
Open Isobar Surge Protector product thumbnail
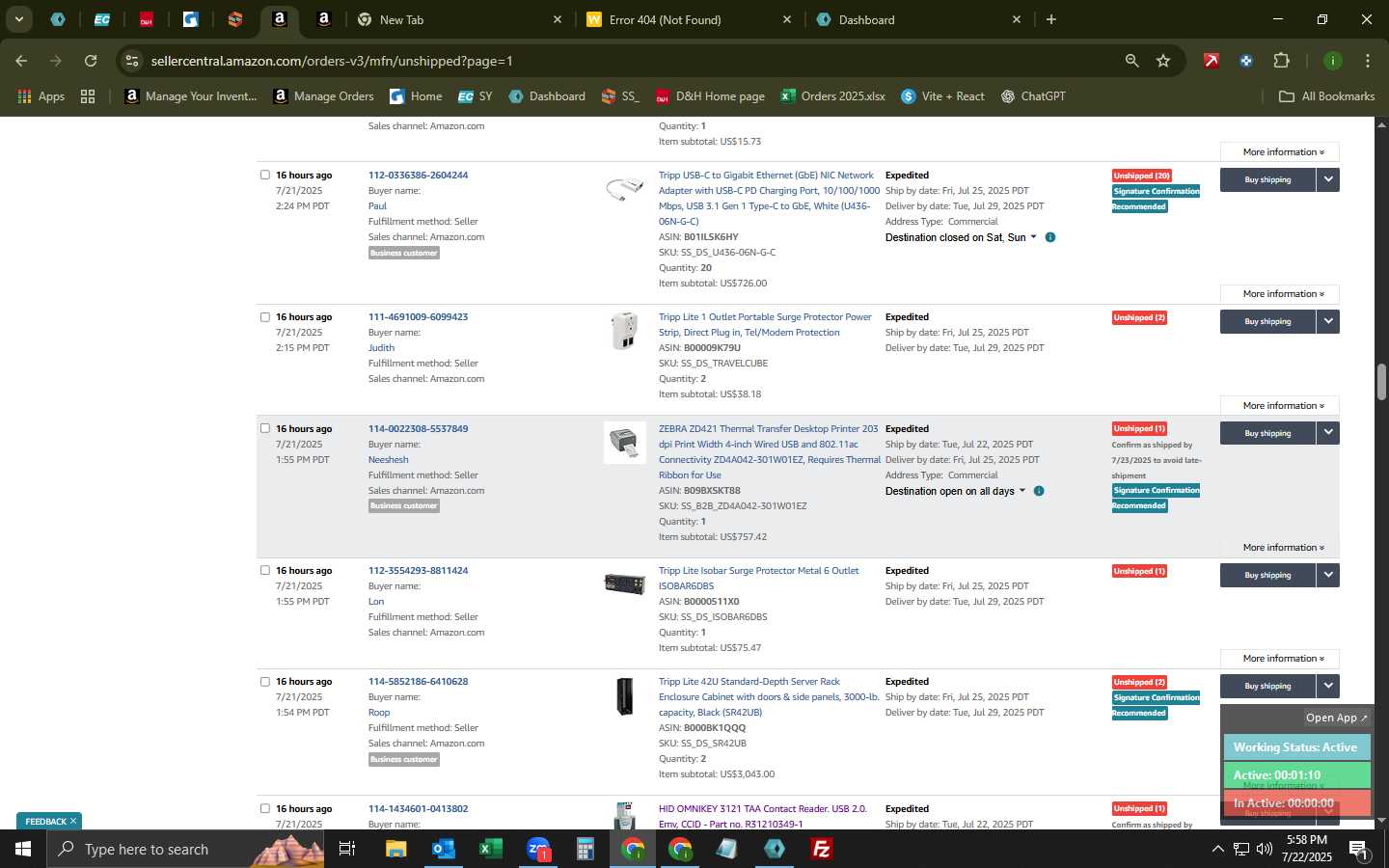point(624,583)
